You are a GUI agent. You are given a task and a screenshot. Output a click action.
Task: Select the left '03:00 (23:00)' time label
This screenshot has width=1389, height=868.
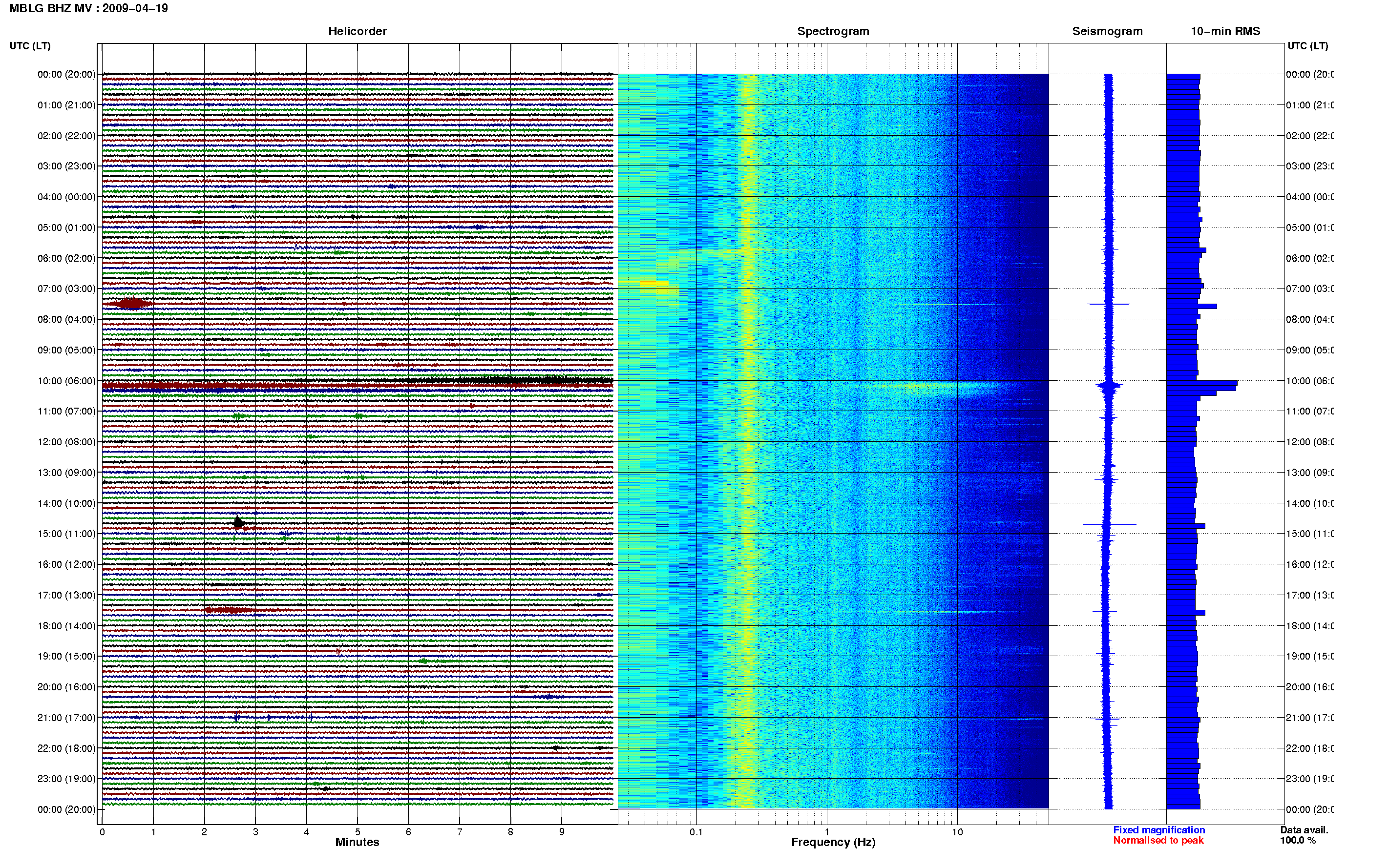(66, 166)
